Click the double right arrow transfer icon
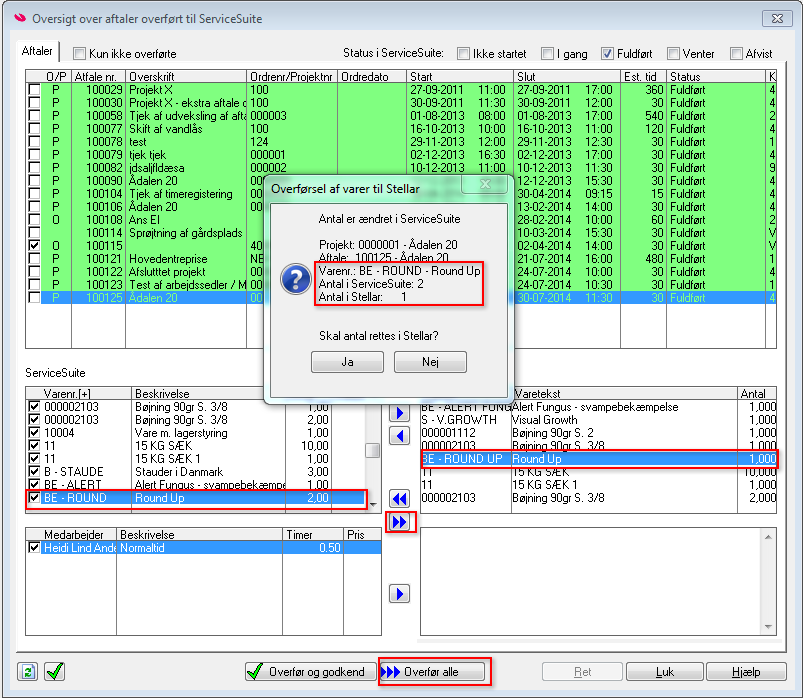The image size is (803, 698). 399,521
